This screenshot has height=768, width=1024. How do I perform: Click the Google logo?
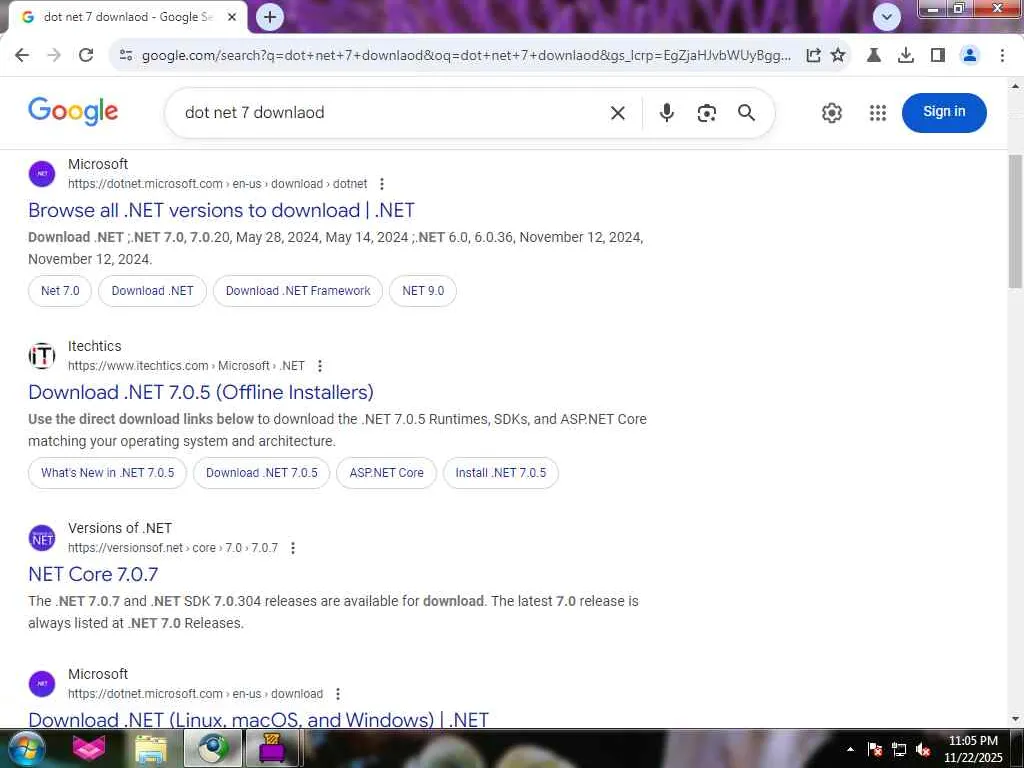click(x=73, y=111)
